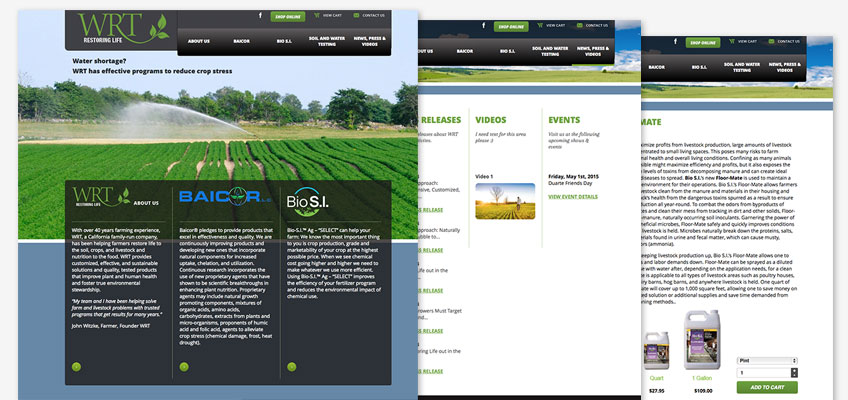Image resolution: width=848 pixels, height=400 pixels.
Task: Open the Pint size dropdown
Action: (767, 361)
